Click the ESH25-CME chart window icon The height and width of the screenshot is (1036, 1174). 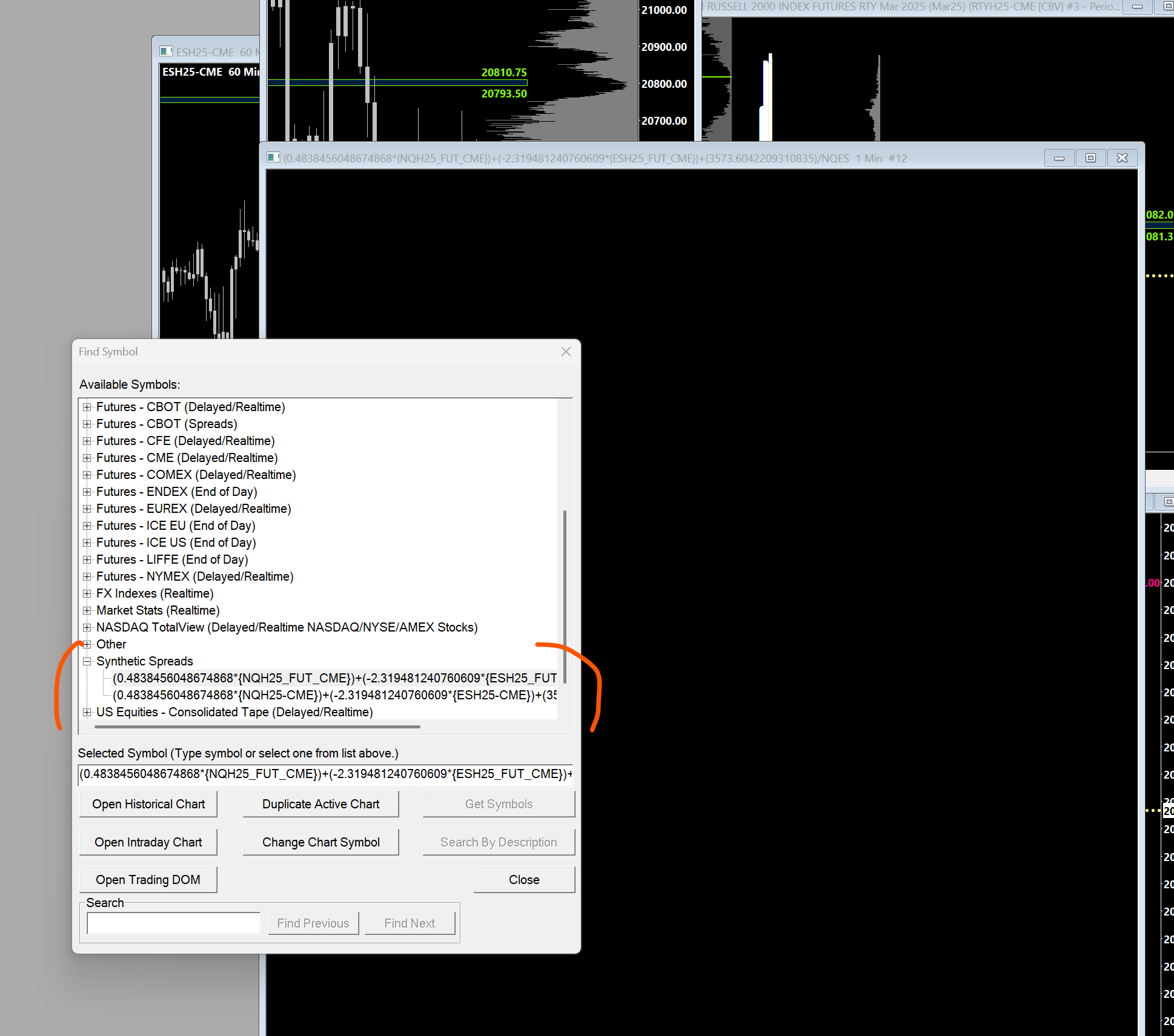(166, 52)
